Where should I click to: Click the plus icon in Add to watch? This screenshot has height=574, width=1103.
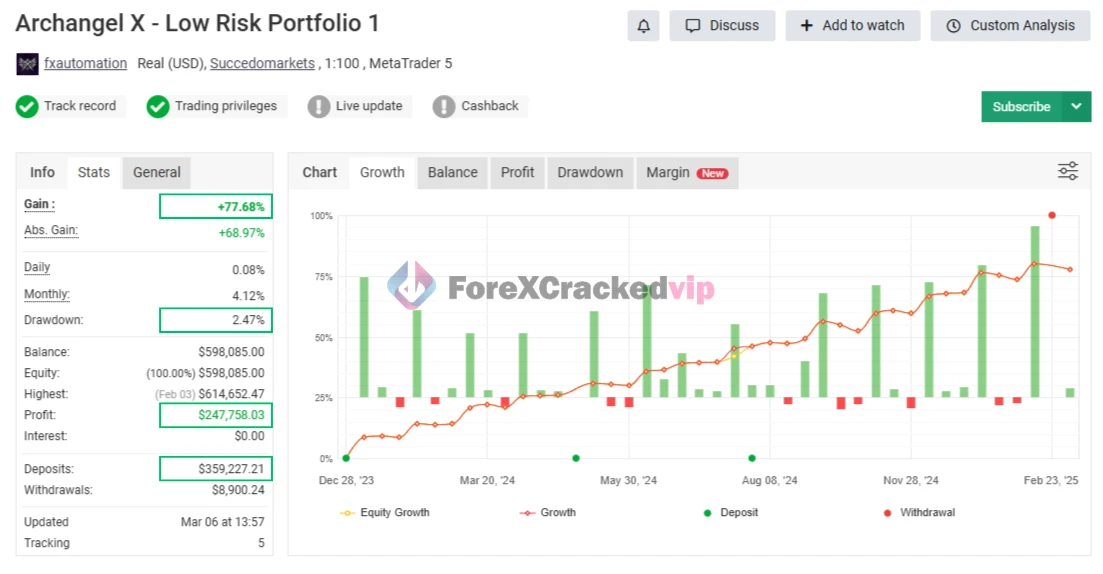click(x=807, y=26)
